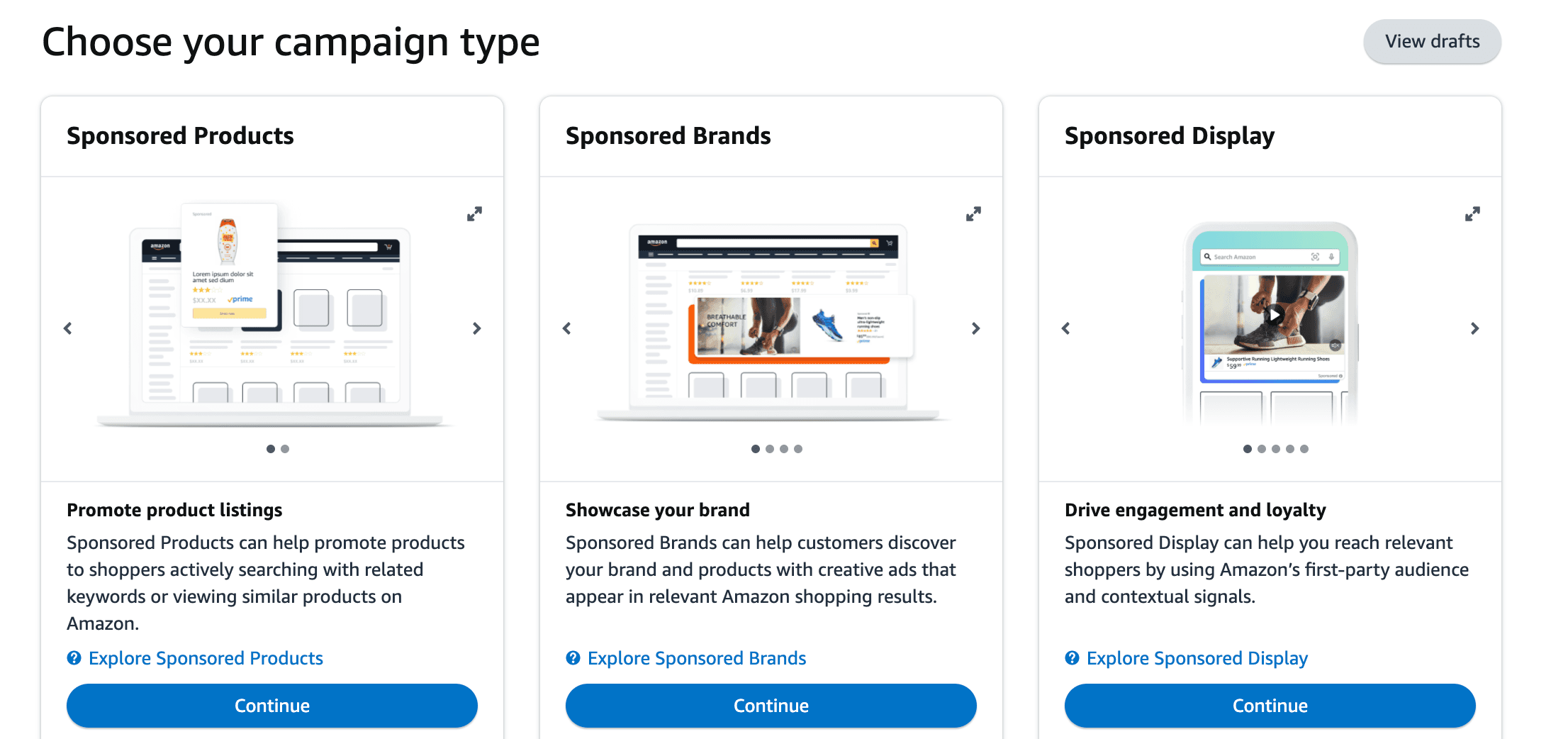This screenshot has width=1568, height=739.
Task: Continue with a Sponsored Display campaign
Action: (x=1270, y=705)
